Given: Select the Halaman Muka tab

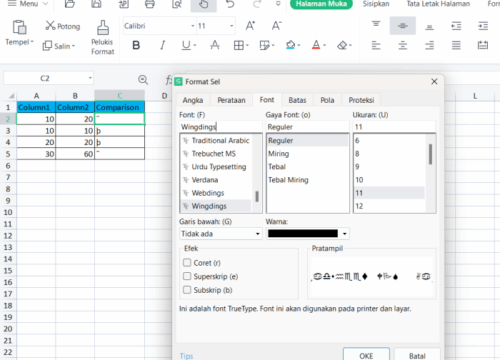Looking at the screenshot, I should 321,4.
